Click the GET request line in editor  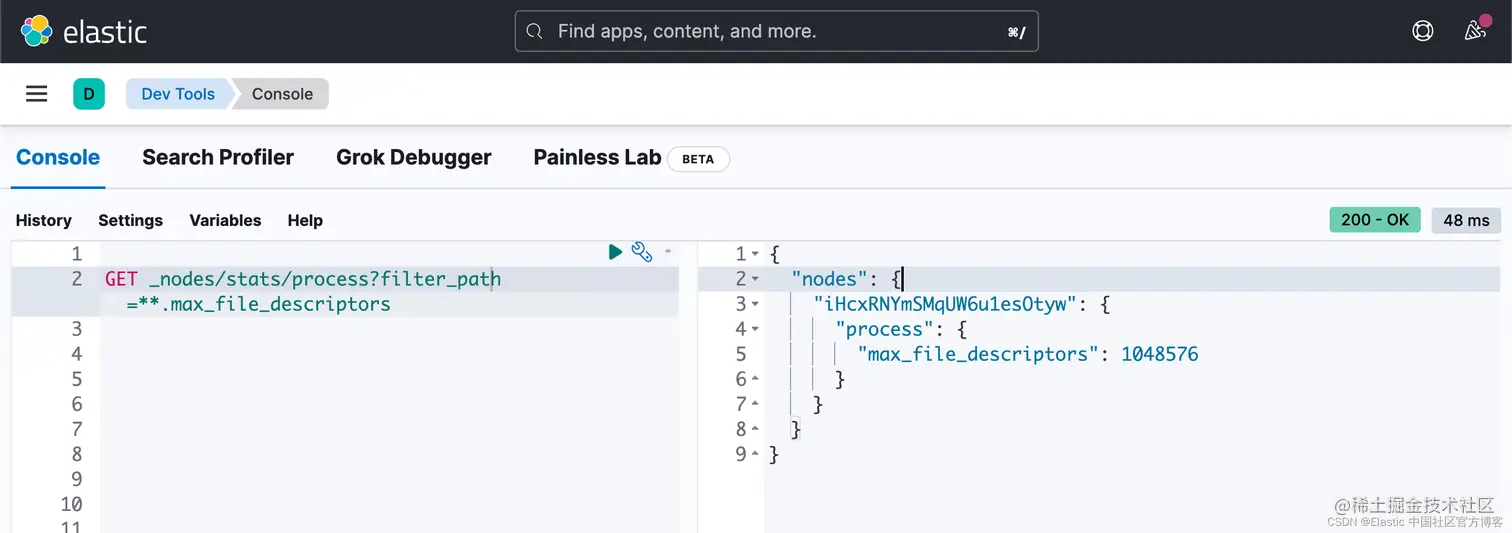[302, 279]
